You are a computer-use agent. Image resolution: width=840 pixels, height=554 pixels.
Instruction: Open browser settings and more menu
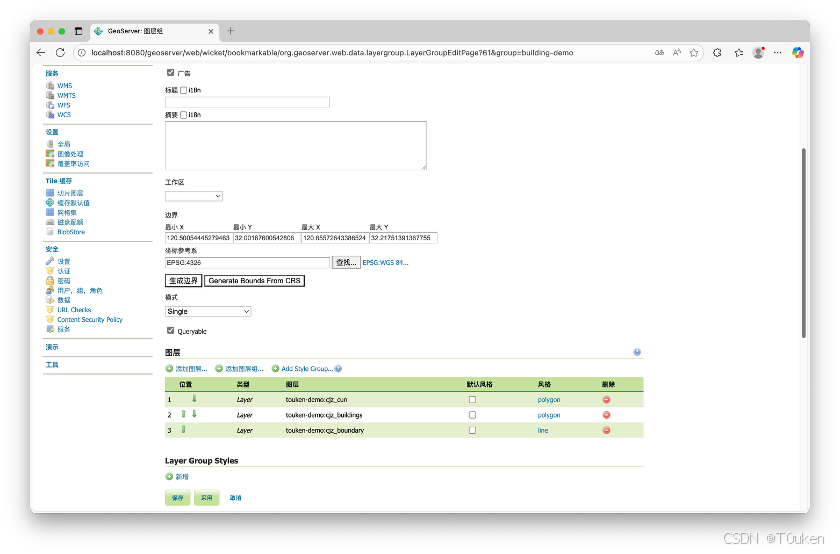tap(777, 53)
